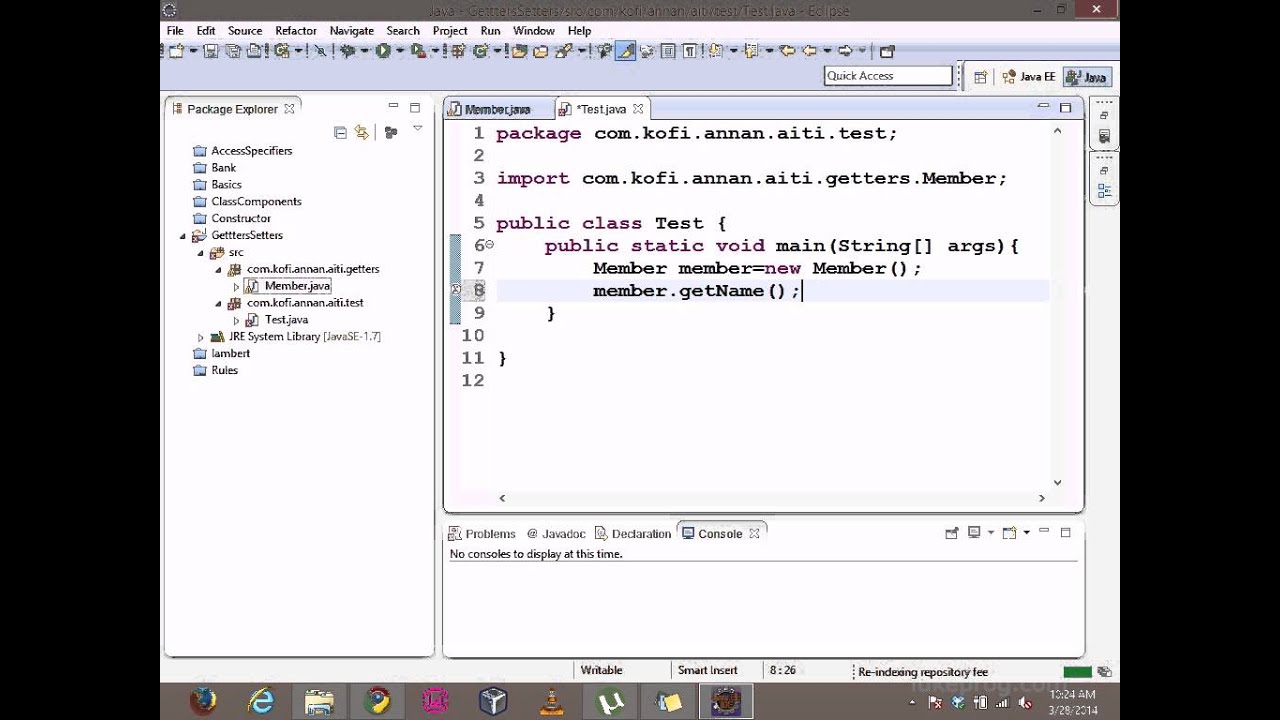Click the editor horizontal scrollbar right arrow
This screenshot has height=720, width=1280.
pos(1041,498)
